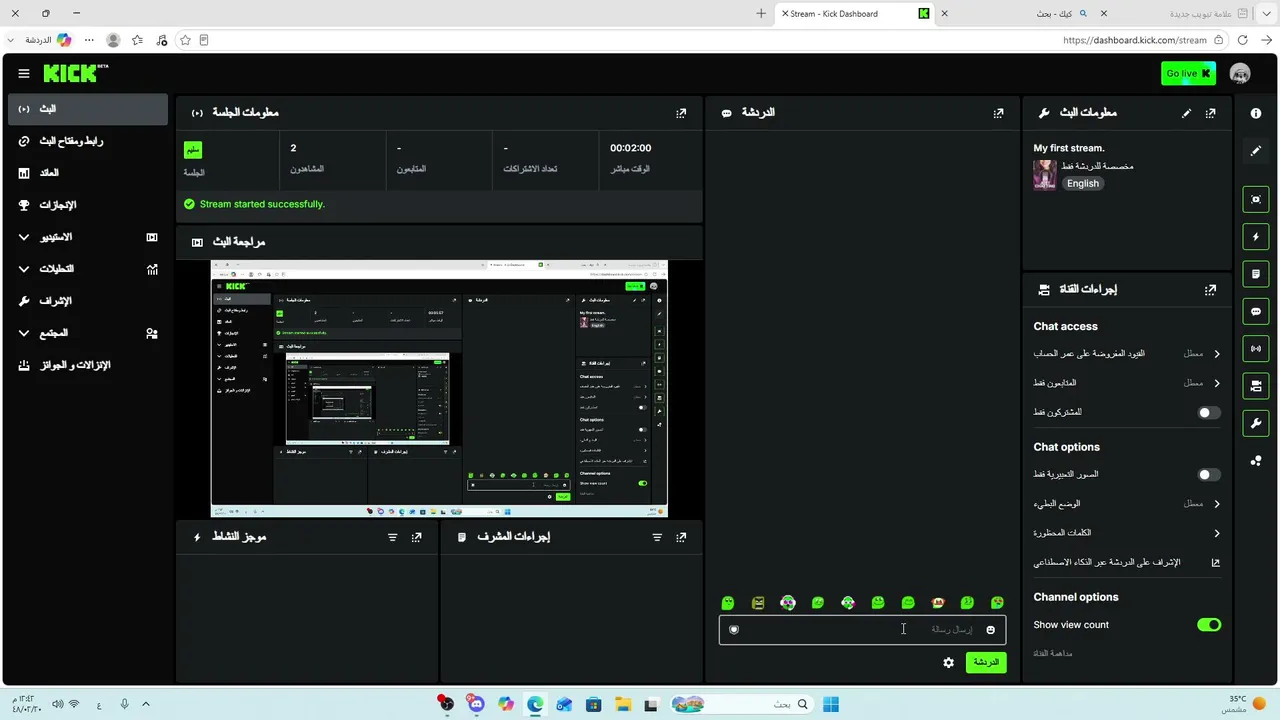Open الكلمات المحظورة banned words chevron

point(1217,533)
